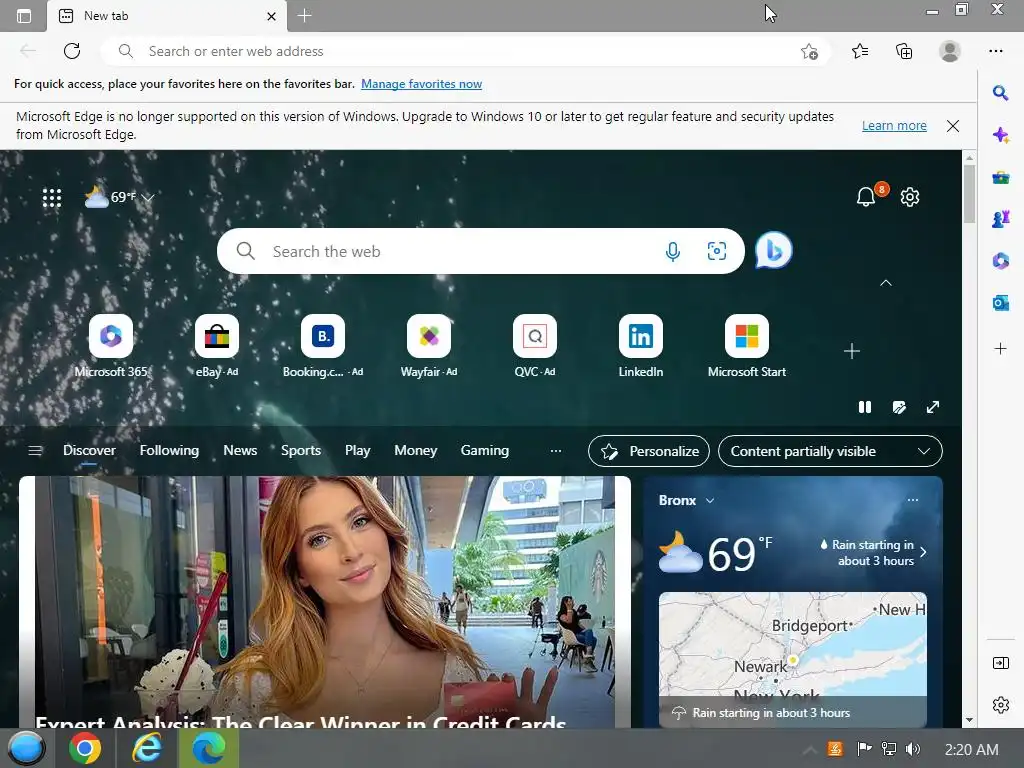This screenshot has width=1024, height=768.
Task: Open rain forecast details chevron
Action: click(x=923, y=552)
